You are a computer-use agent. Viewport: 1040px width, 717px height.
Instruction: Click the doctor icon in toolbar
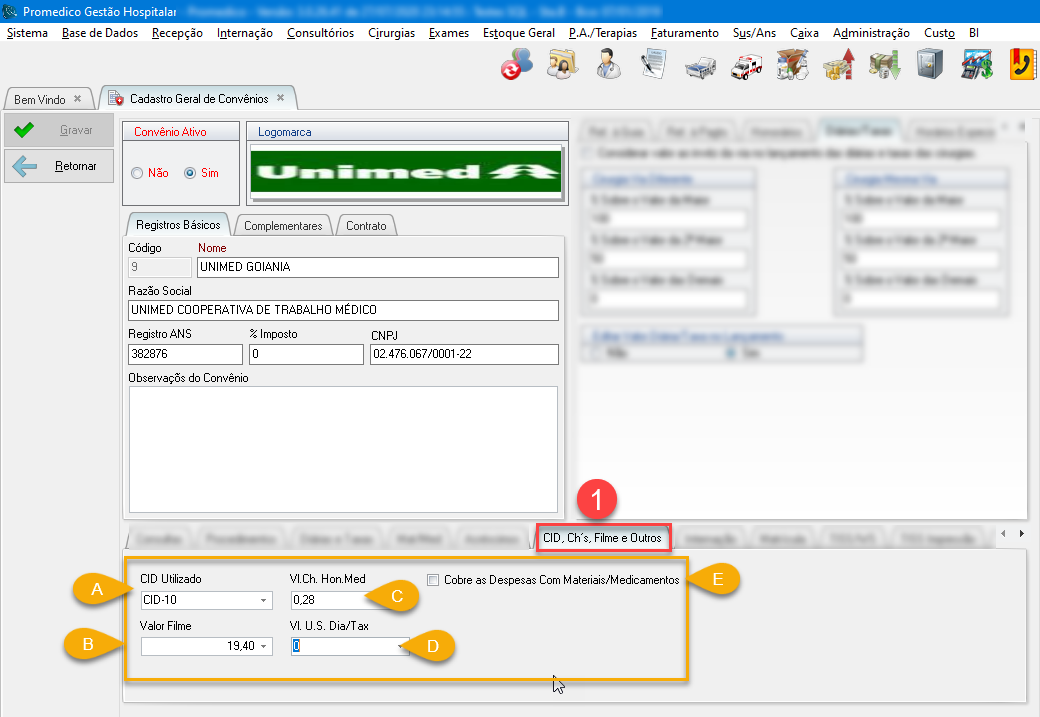click(x=606, y=64)
